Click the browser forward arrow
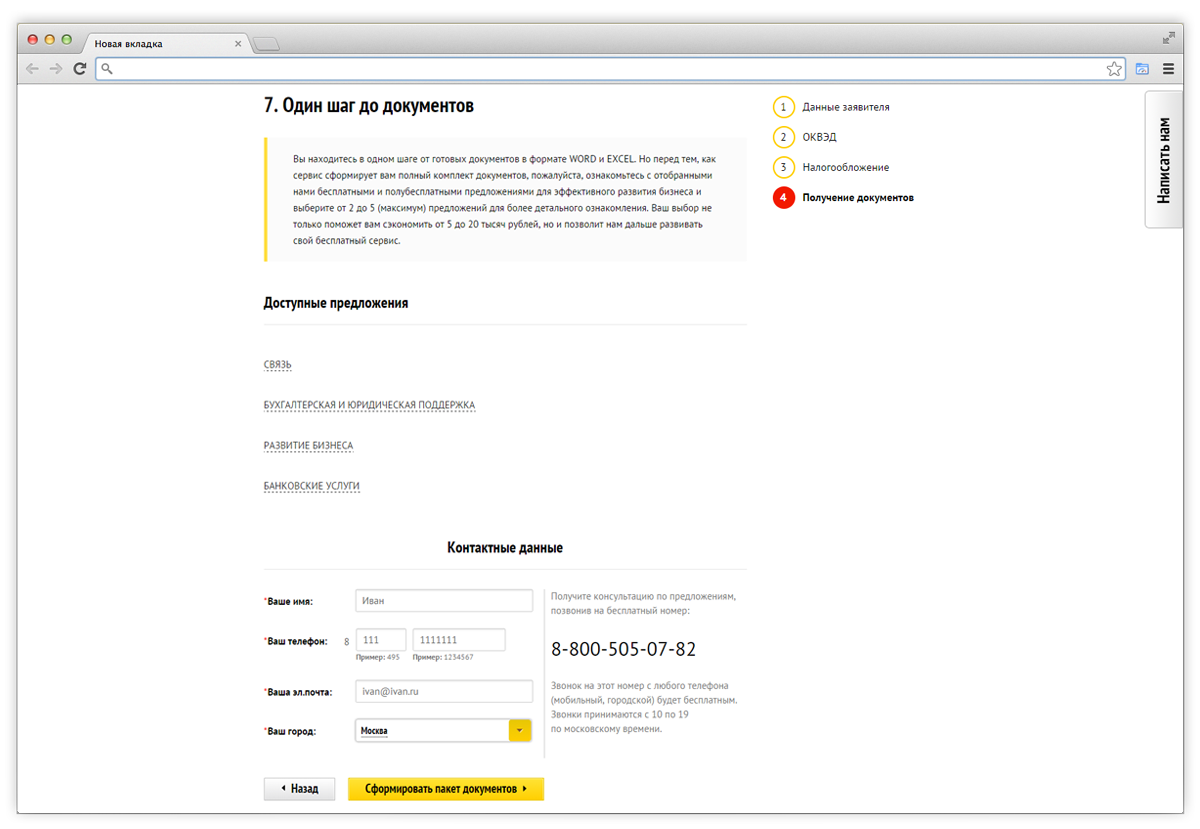Image resolution: width=1200 pixels, height=829 pixels. point(56,69)
